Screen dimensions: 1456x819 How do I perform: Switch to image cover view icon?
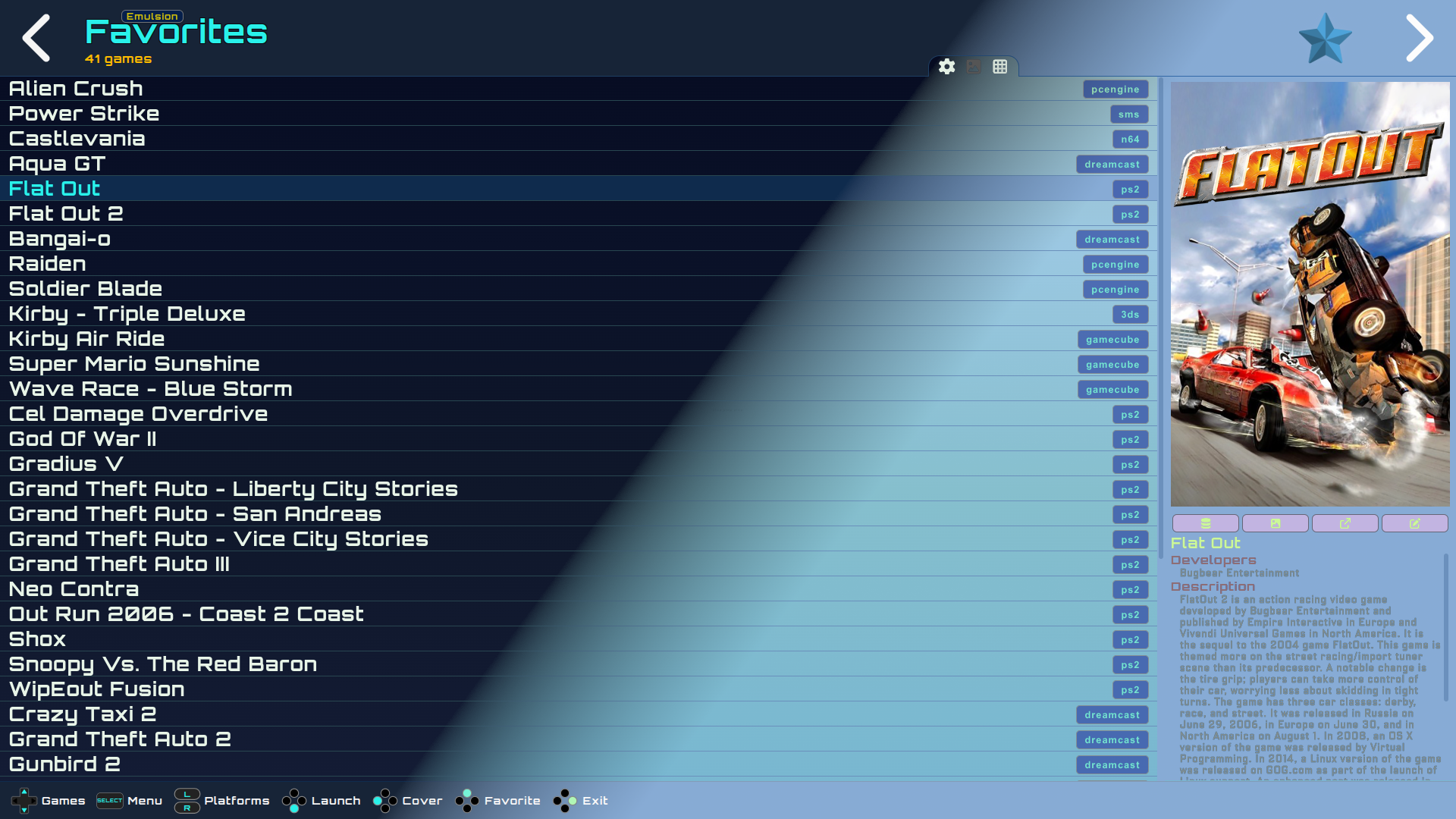click(974, 67)
